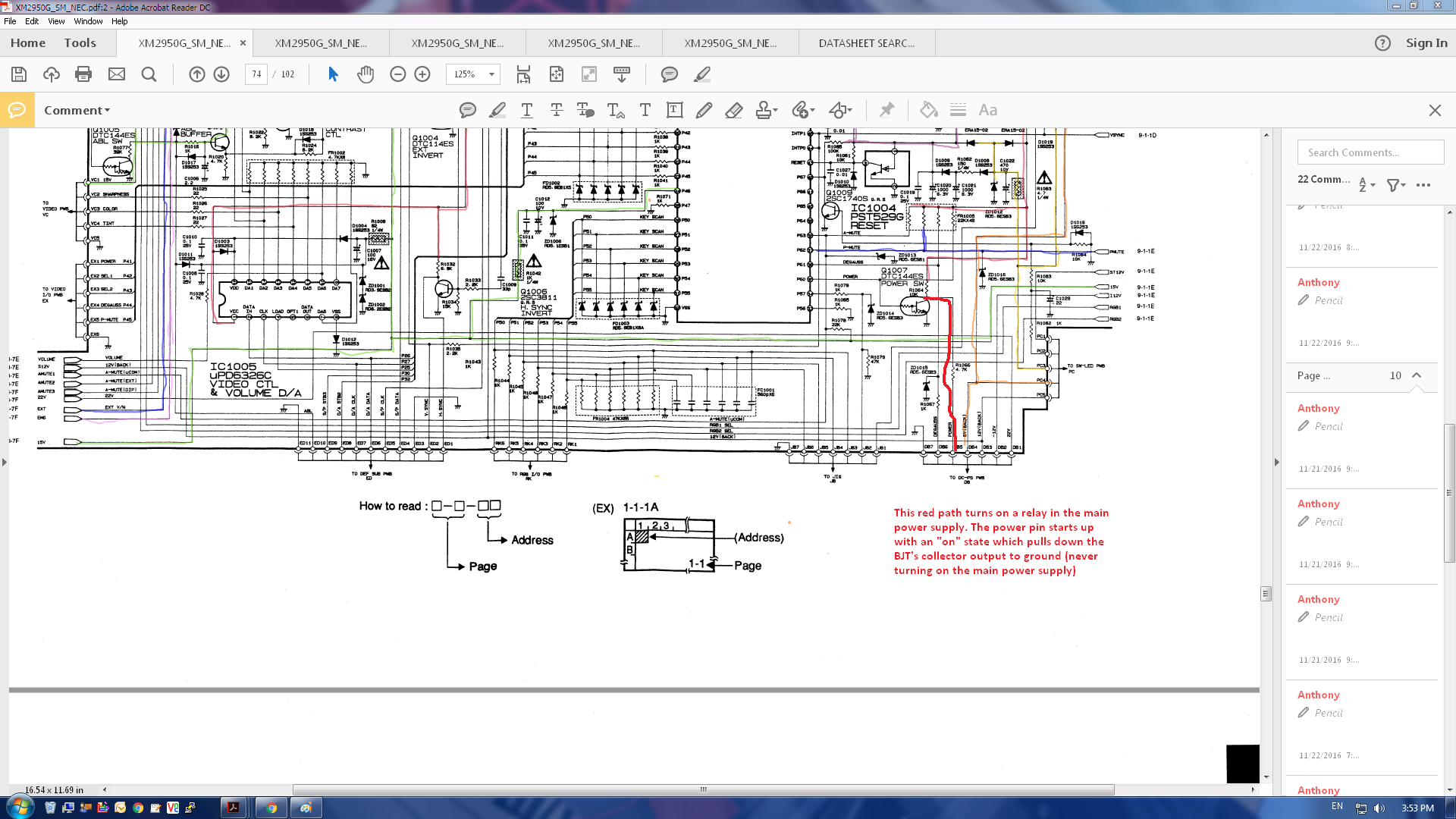Send file by email envelope icon
Screen dimensions: 1456x819
coord(117,74)
